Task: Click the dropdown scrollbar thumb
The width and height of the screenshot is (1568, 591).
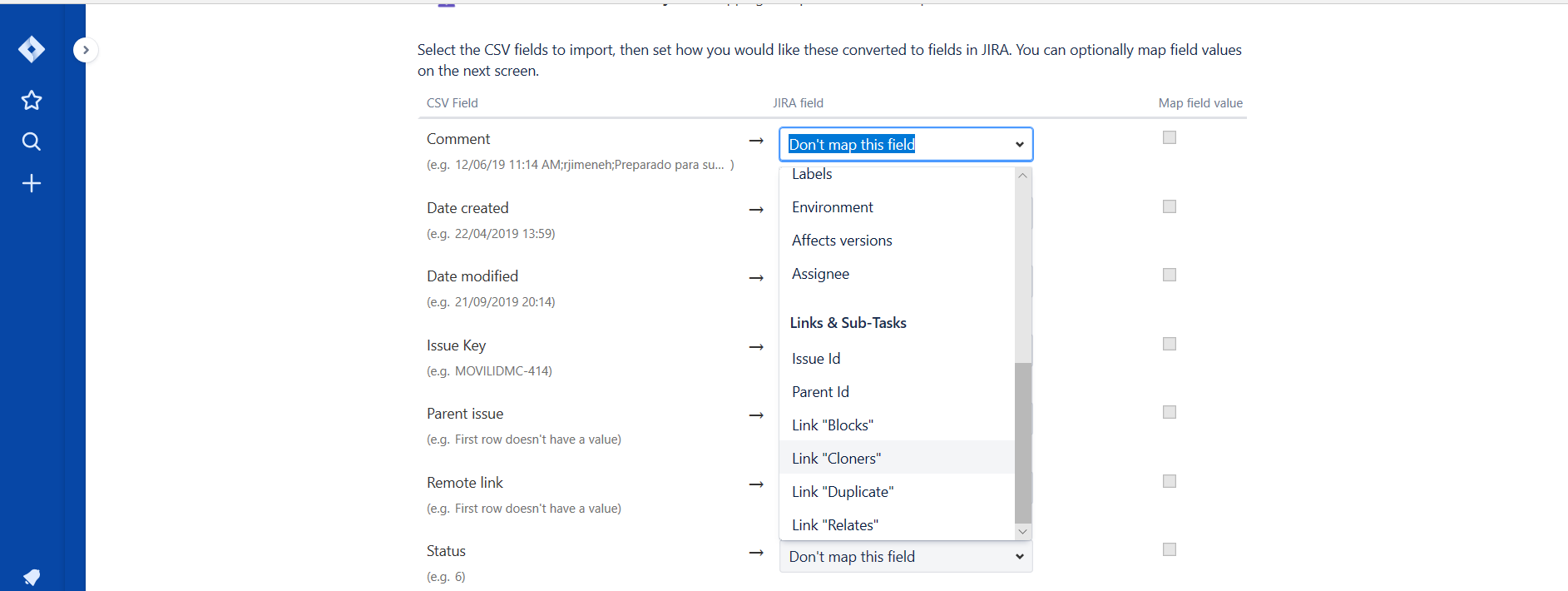Action: coord(1023,443)
